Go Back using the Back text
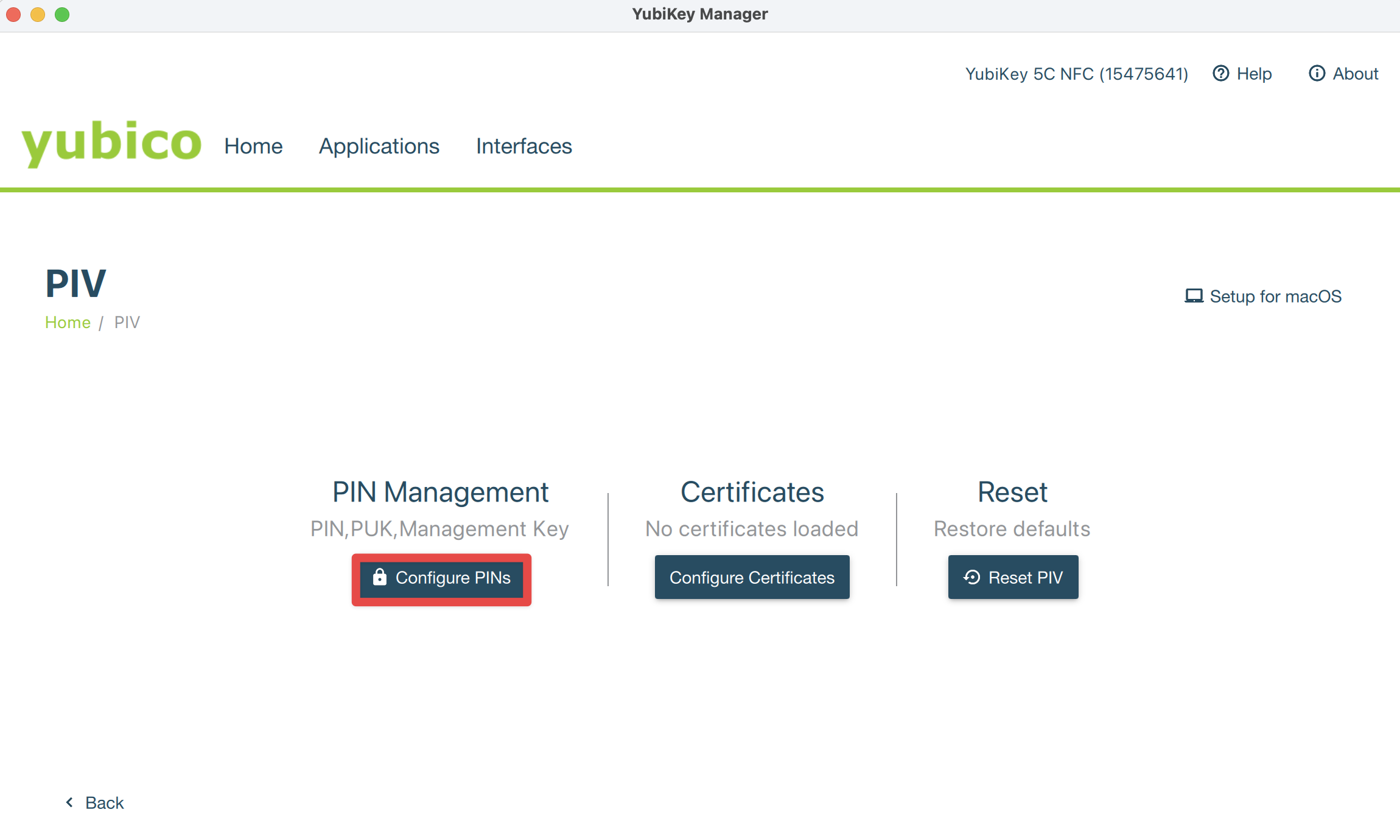 (104, 803)
